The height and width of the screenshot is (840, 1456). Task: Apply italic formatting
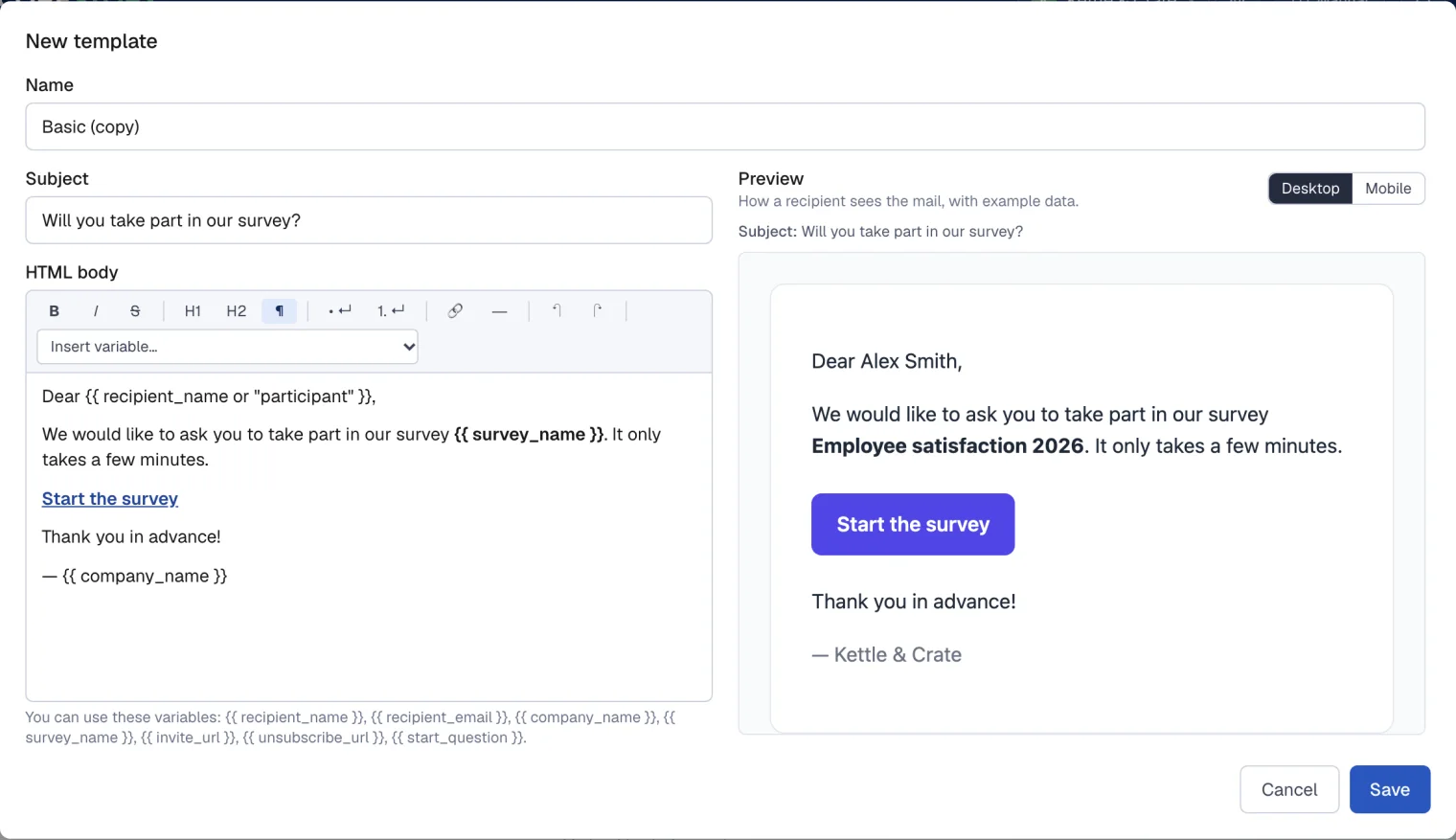click(95, 311)
